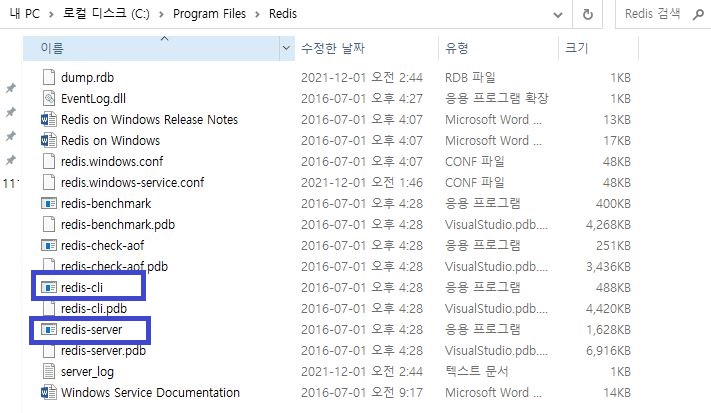711x413 pixels.
Task: Click the redis-cli application icon
Action: (x=49, y=287)
